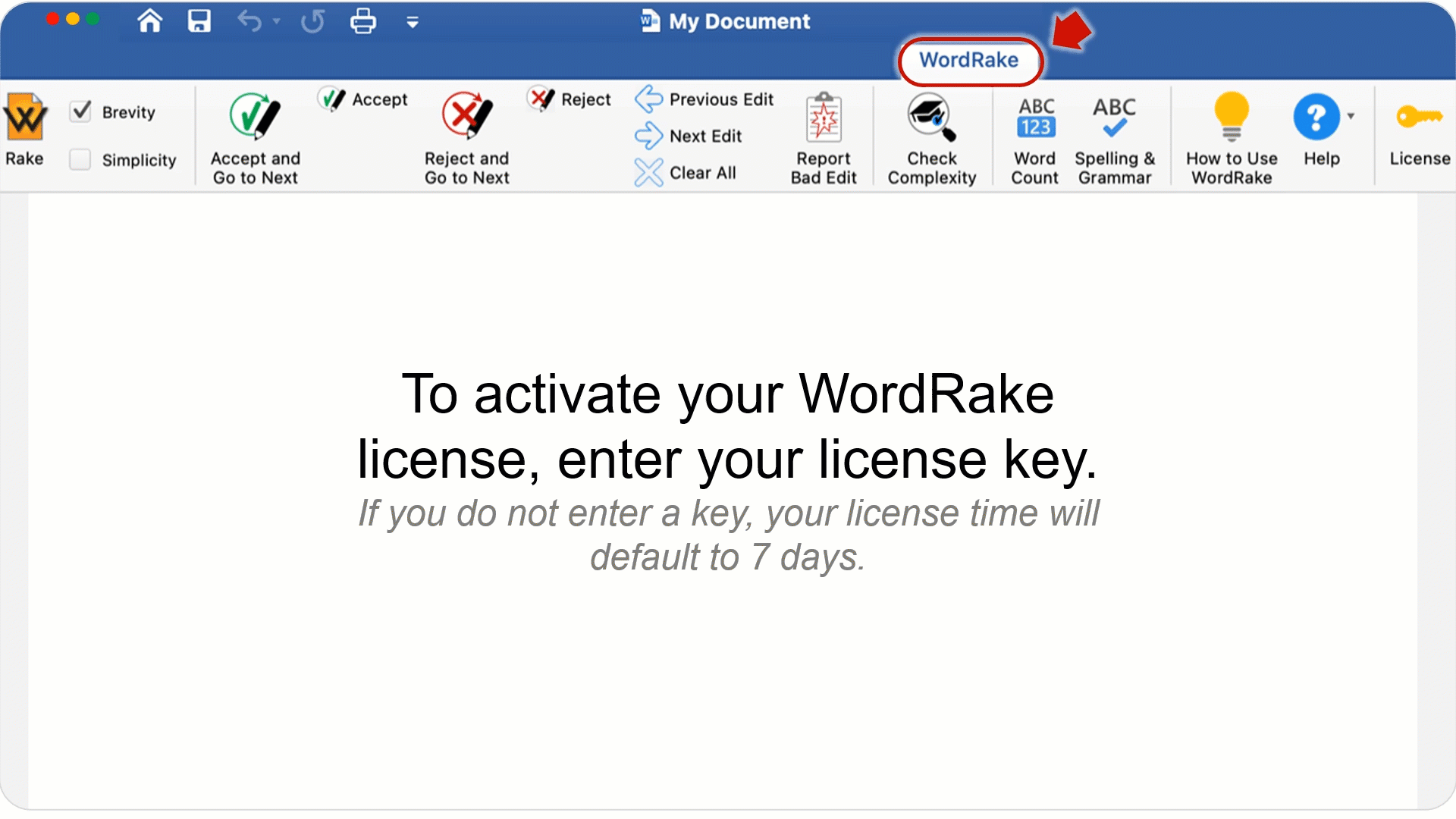Enable the Simplicity checkbox
Screen dimensions: 1456x819
click(x=80, y=158)
